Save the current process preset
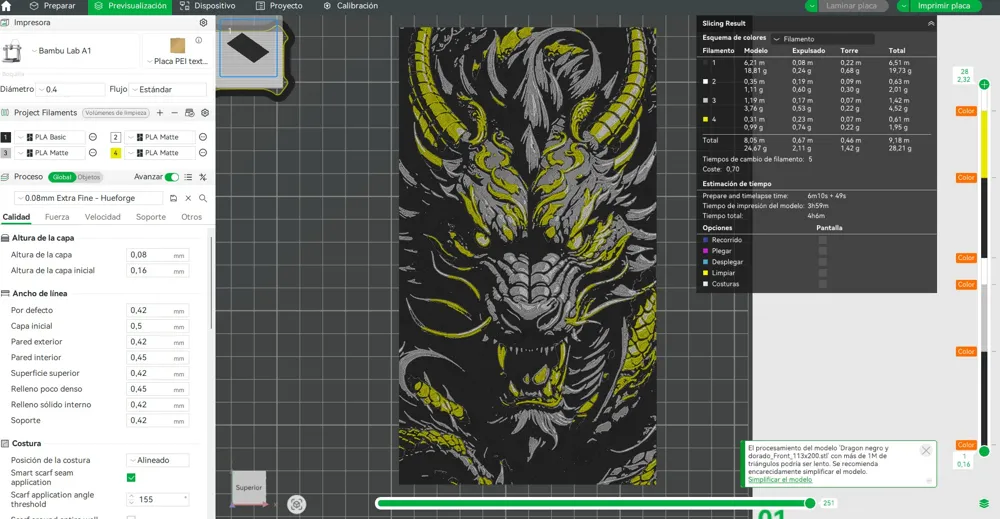This screenshot has width=1000, height=519. 173,198
